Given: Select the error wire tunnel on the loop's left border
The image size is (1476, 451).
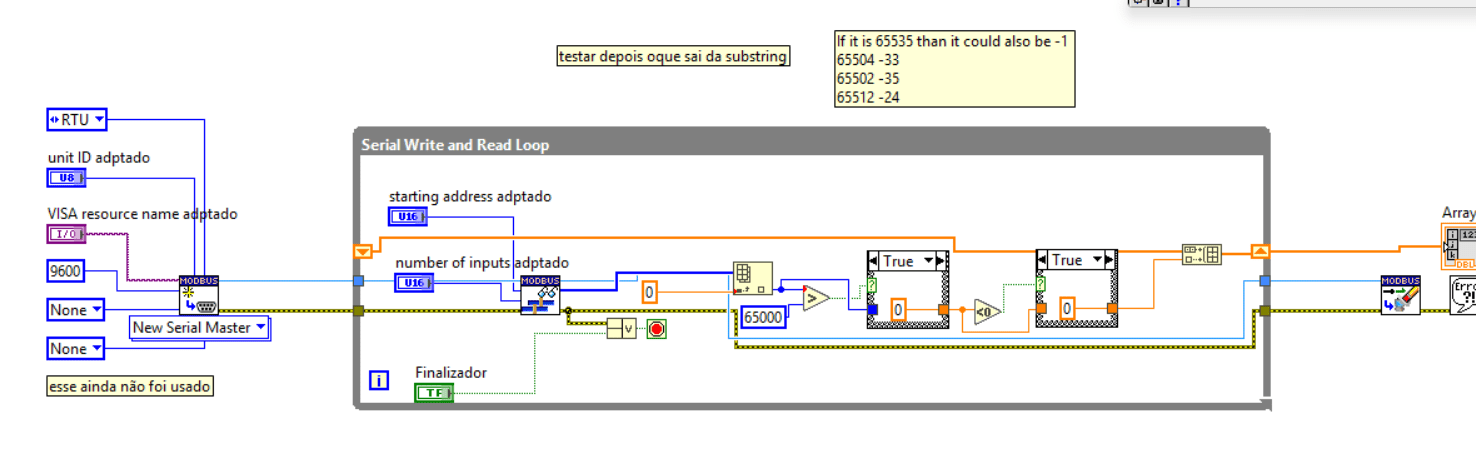Looking at the screenshot, I should coord(359,311).
